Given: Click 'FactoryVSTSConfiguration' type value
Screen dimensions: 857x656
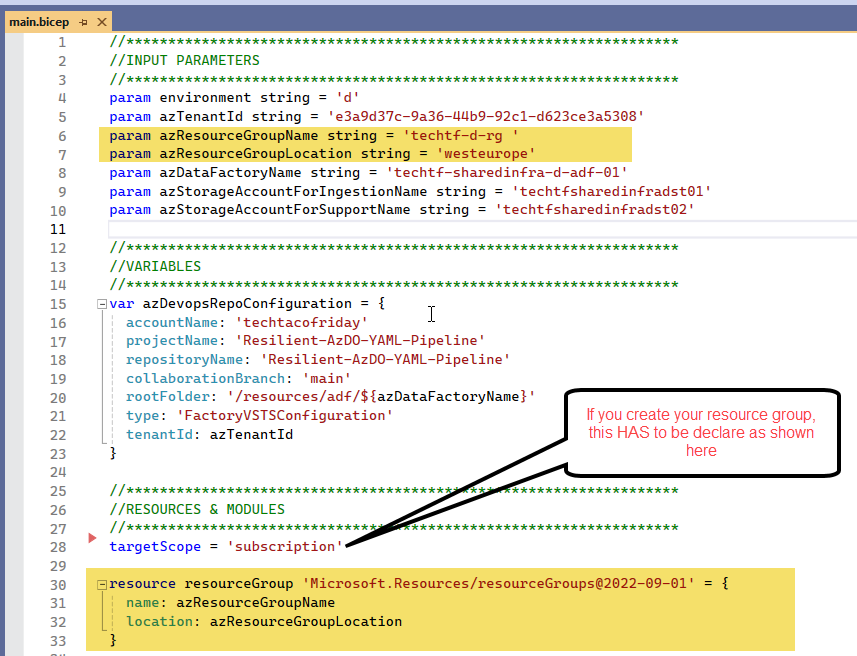Looking at the screenshot, I should (x=285, y=415).
